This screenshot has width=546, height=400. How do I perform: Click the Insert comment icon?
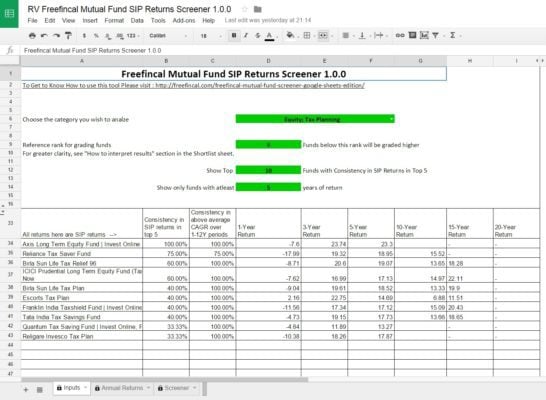click(x=412, y=35)
